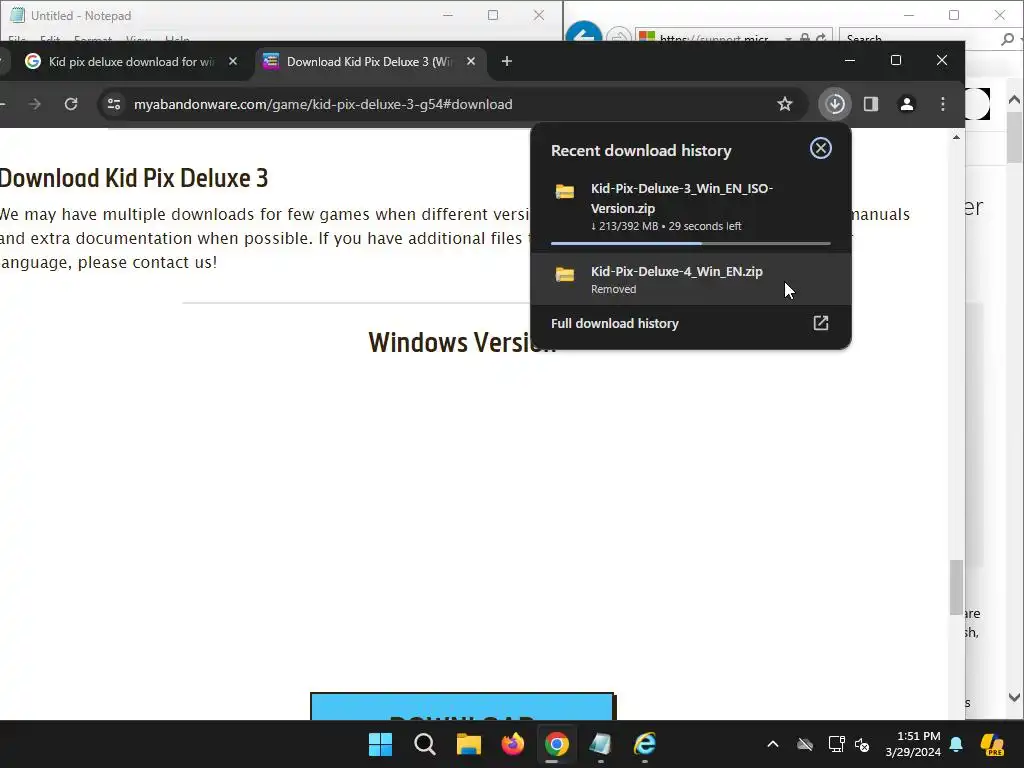Viewport: 1024px width, 768px height.
Task: Click the open-in-new-tab icon for download history
Action: point(820,323)
